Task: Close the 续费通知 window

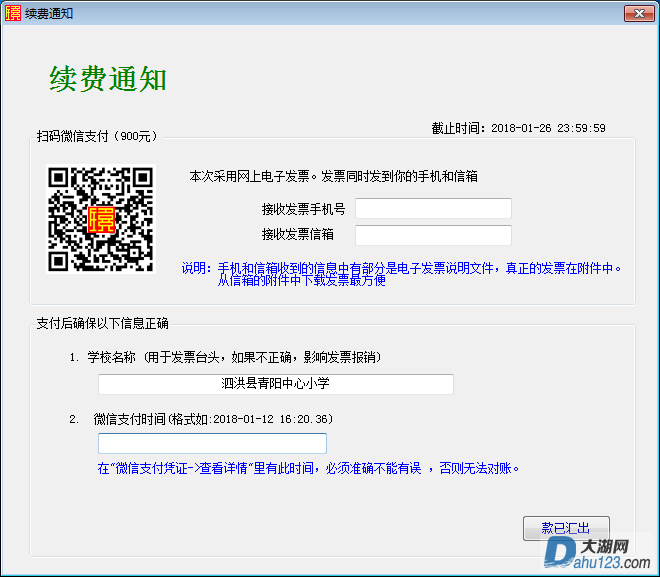Action: (639, 13)
